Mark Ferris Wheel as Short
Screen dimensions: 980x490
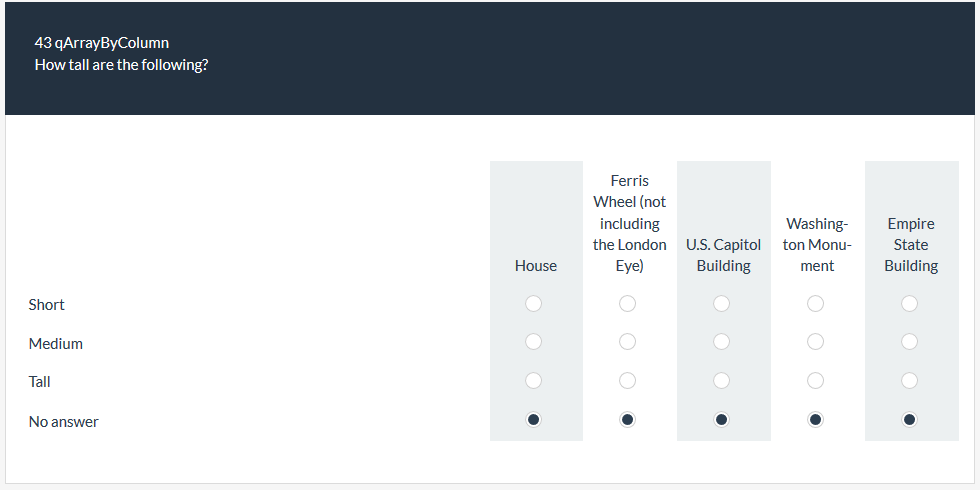click(627, 303)
